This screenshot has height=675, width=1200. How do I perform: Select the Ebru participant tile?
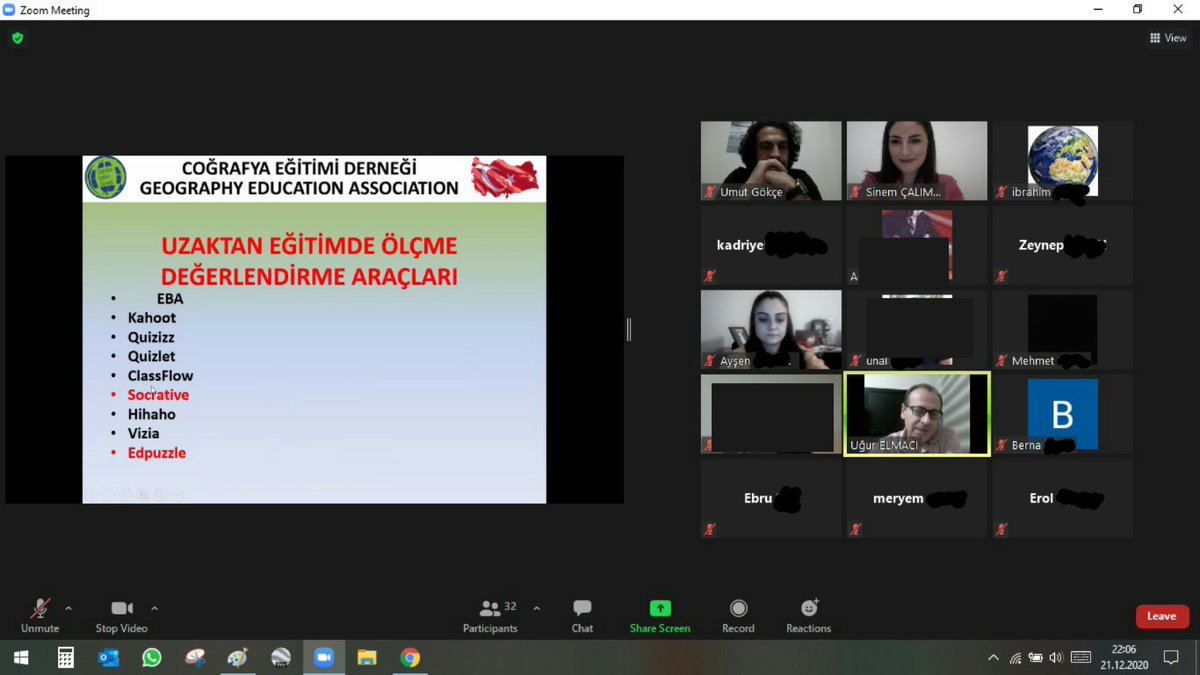[771, 498]
